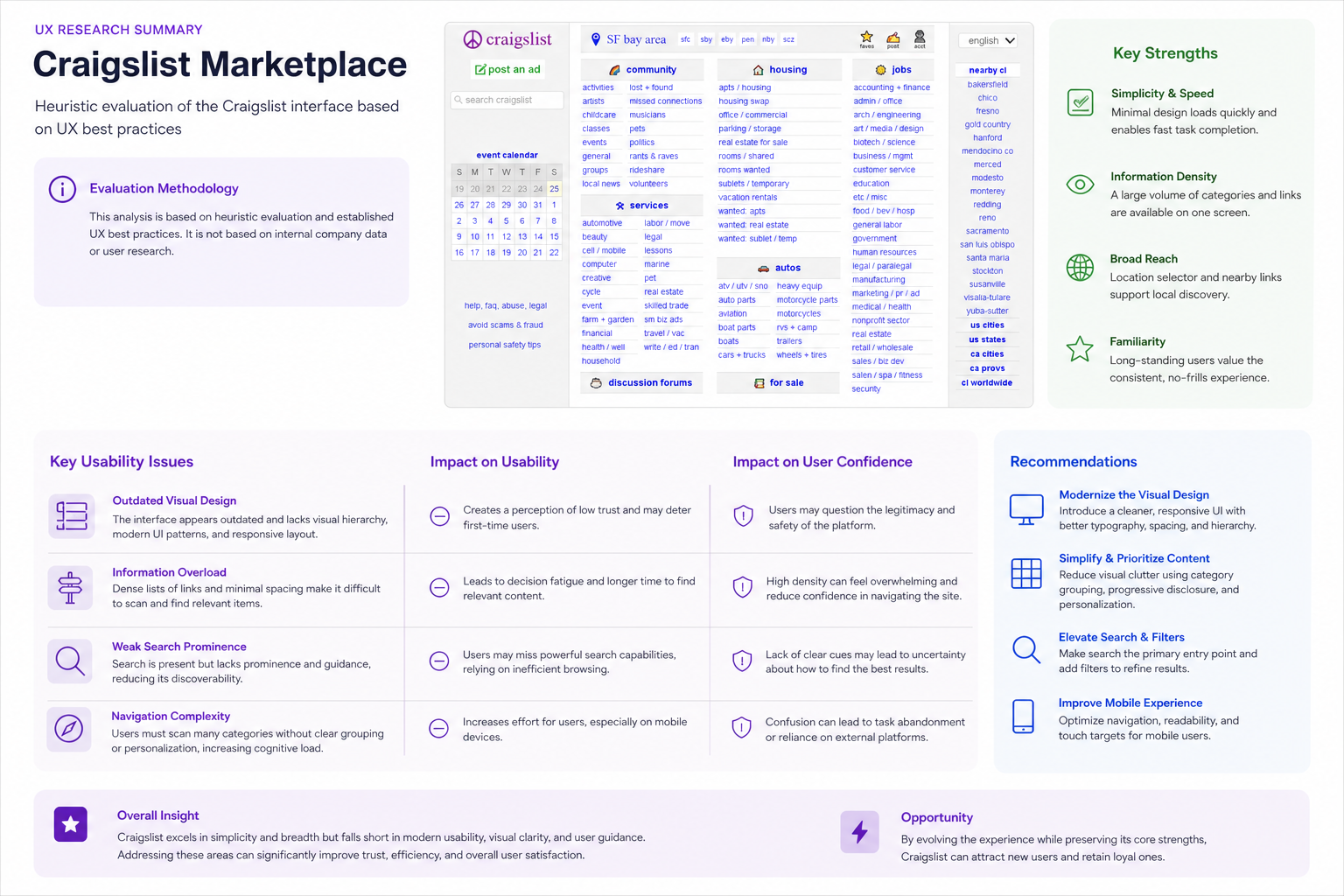Click the account person icon in Craigslist header
Viewport: 1344px width, 896px height.
coord(920,37)
